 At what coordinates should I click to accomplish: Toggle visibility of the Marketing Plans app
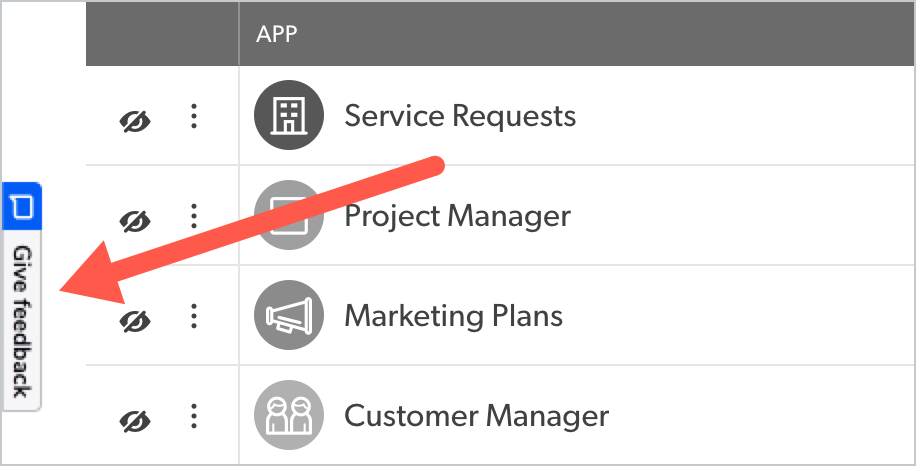point(135,321)
